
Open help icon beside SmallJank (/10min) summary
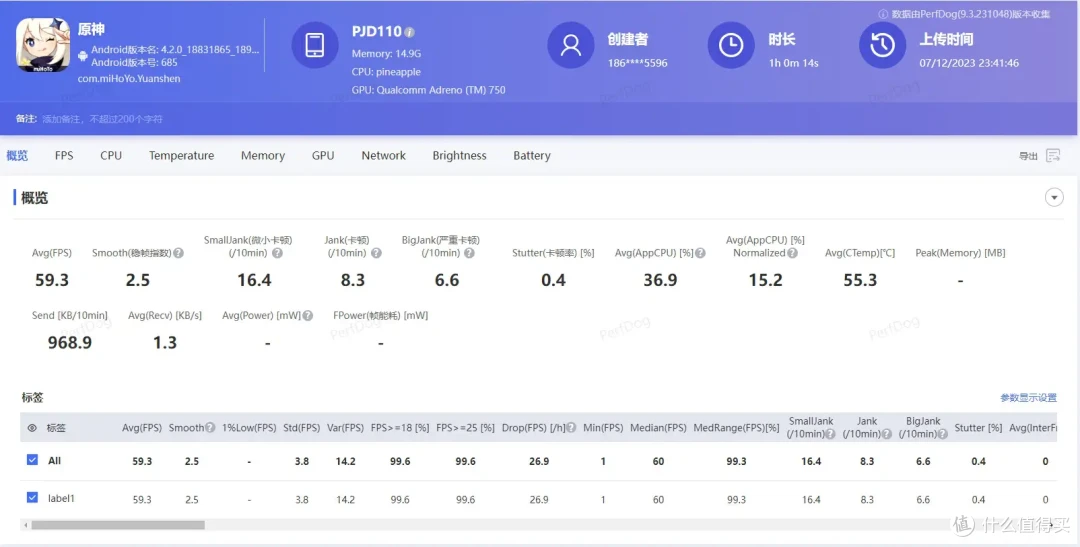click(277, 253)
